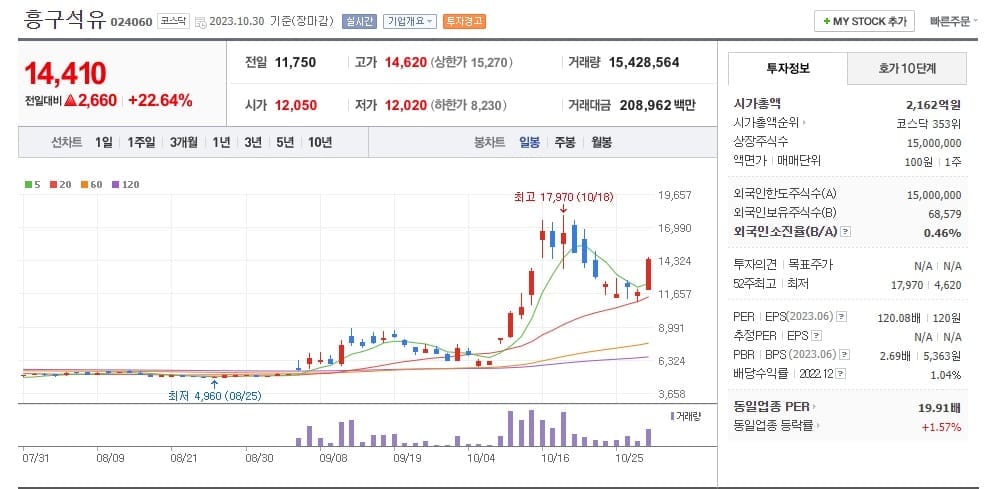Click the stock code 024060
This screenshot has width=995, height=489.
131,22
